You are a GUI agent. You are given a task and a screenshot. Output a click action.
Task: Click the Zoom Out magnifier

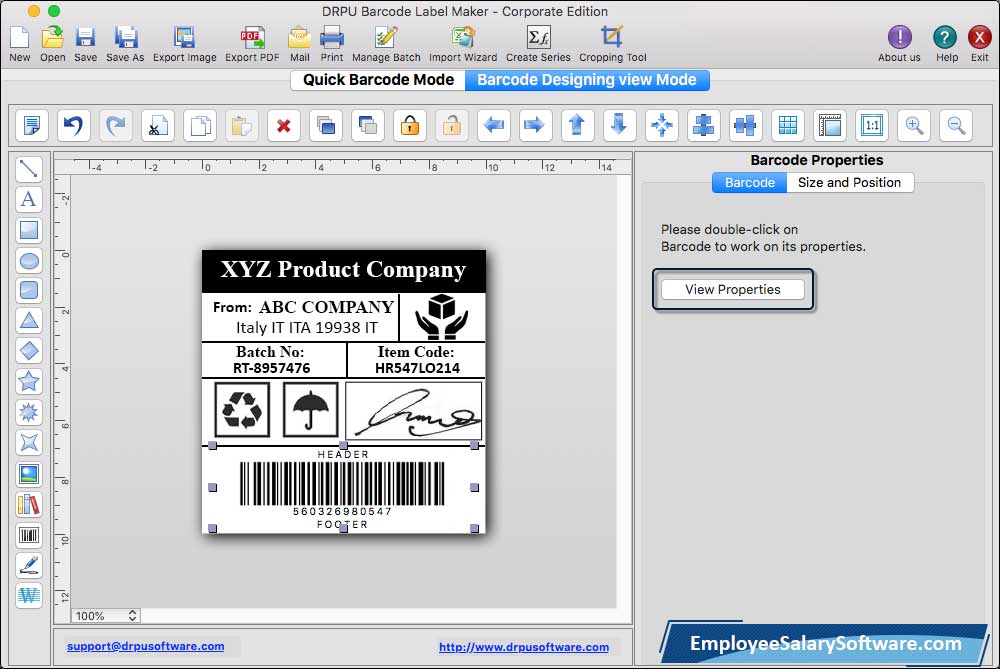tap(956, 125)
